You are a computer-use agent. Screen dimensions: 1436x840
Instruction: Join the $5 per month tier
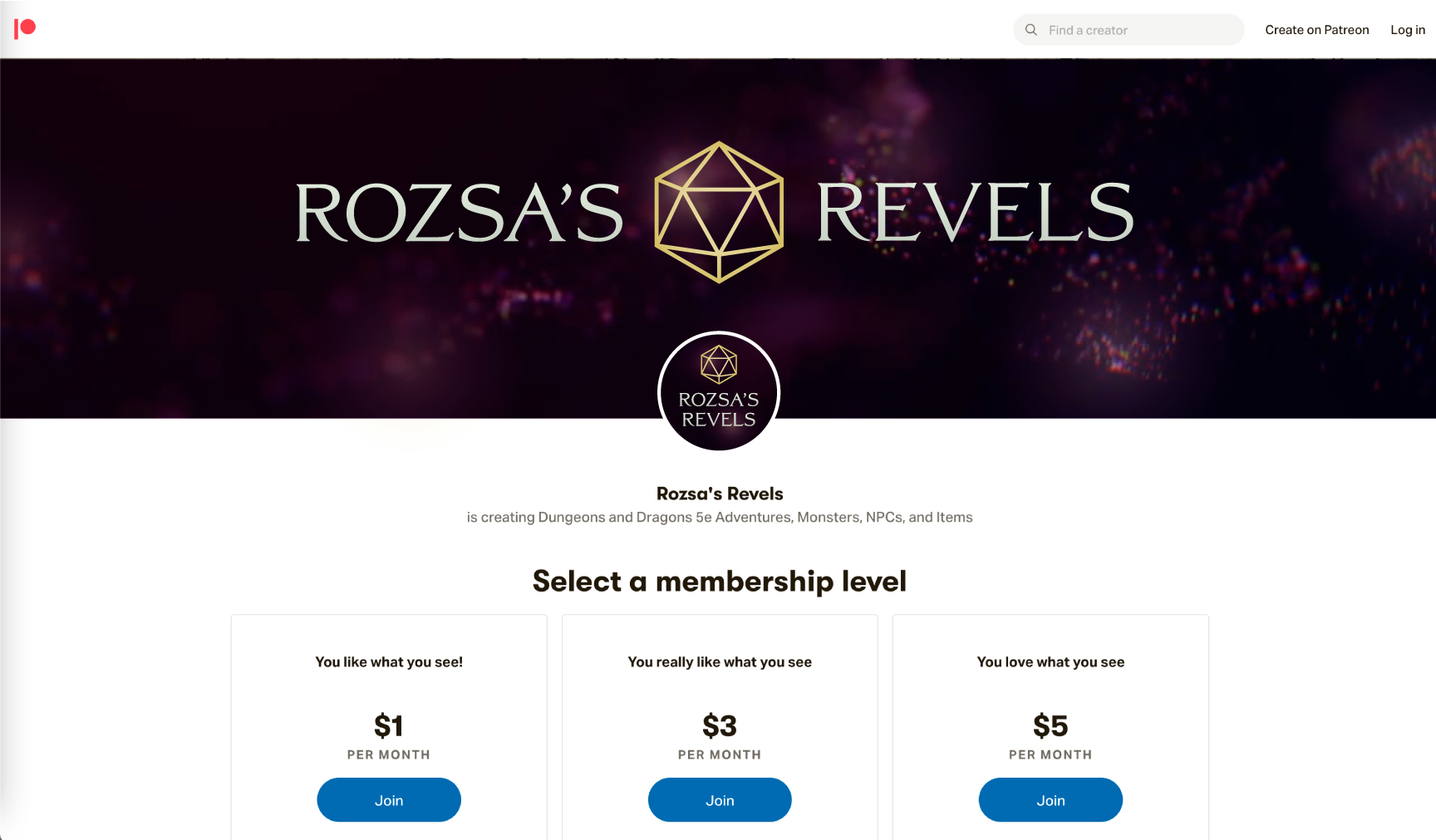(1050, 800)
